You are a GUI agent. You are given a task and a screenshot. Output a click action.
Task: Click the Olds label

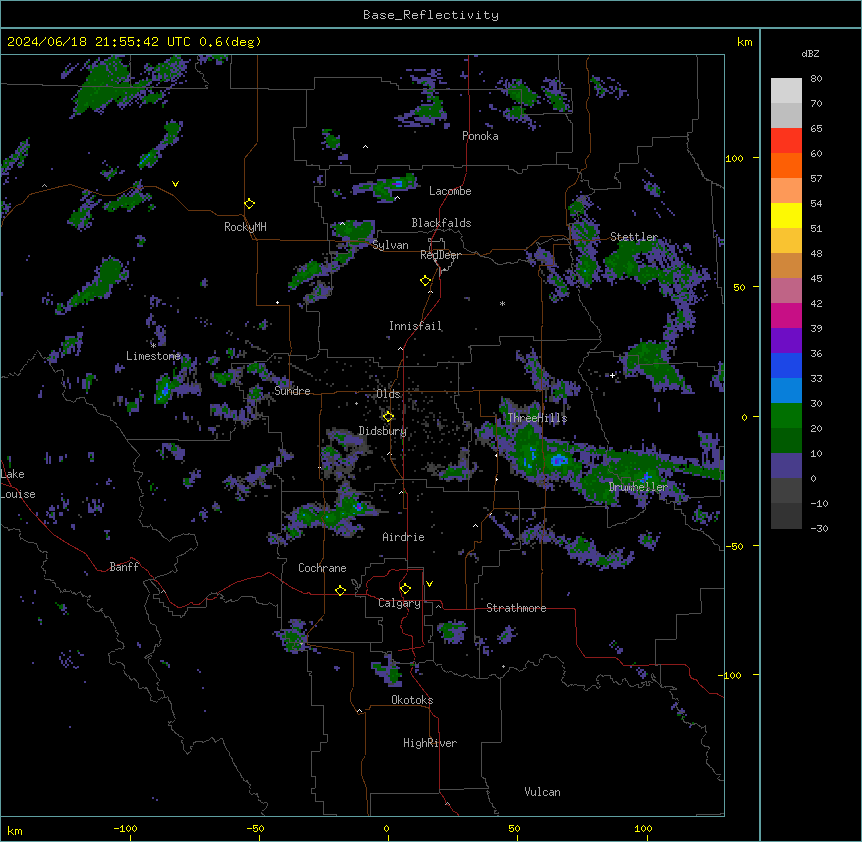coord(388,394)
